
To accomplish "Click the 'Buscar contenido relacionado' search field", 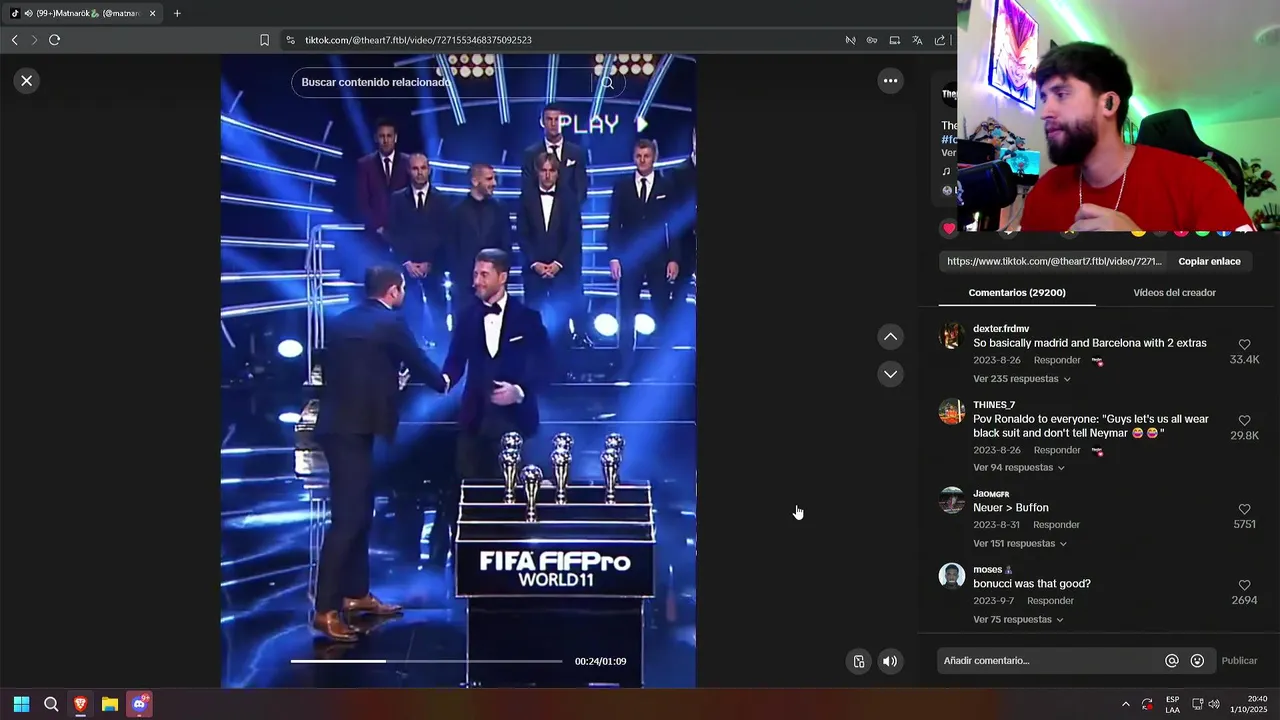I will (x=445, y=82).
